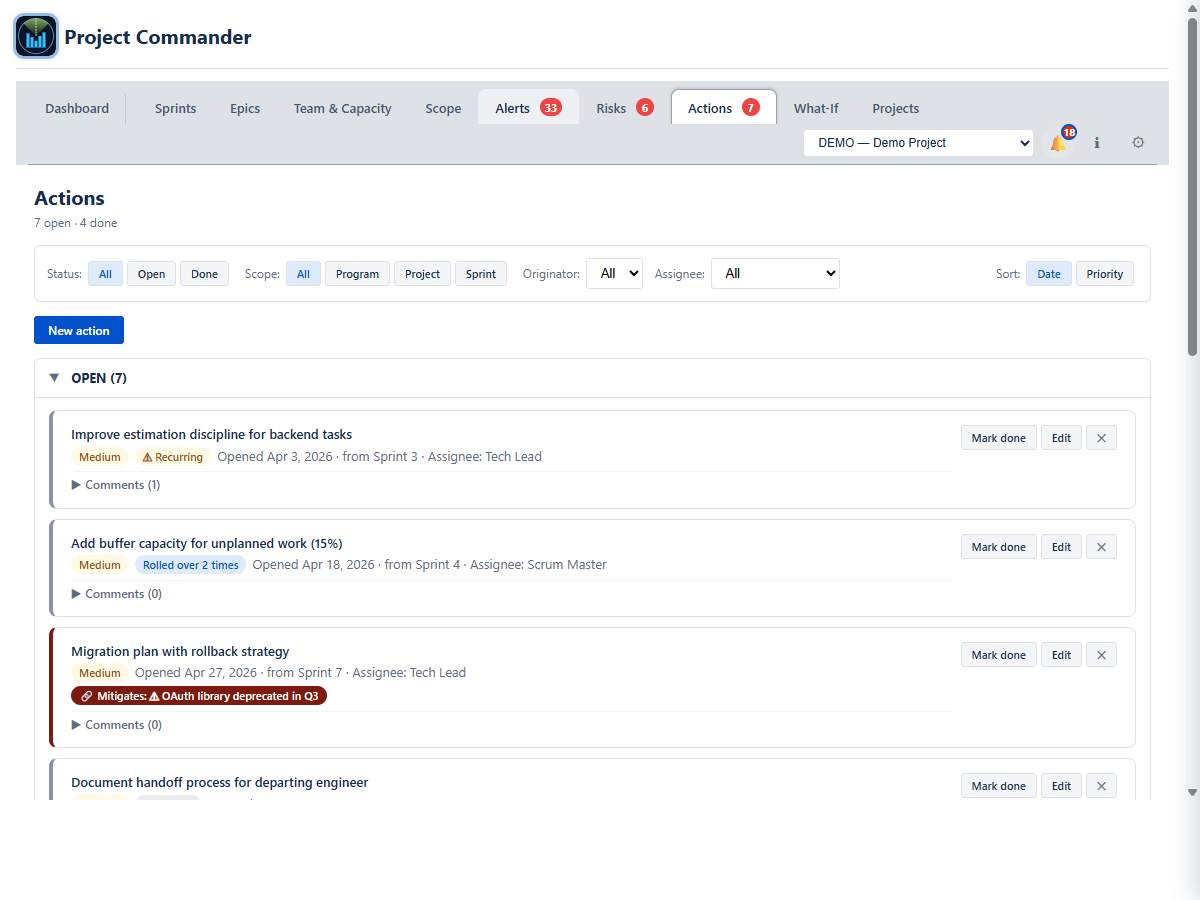
Task: Open the Mitigates OAuth library deprecated link chip
Action: pyautogui.click(x=199, y=696)
